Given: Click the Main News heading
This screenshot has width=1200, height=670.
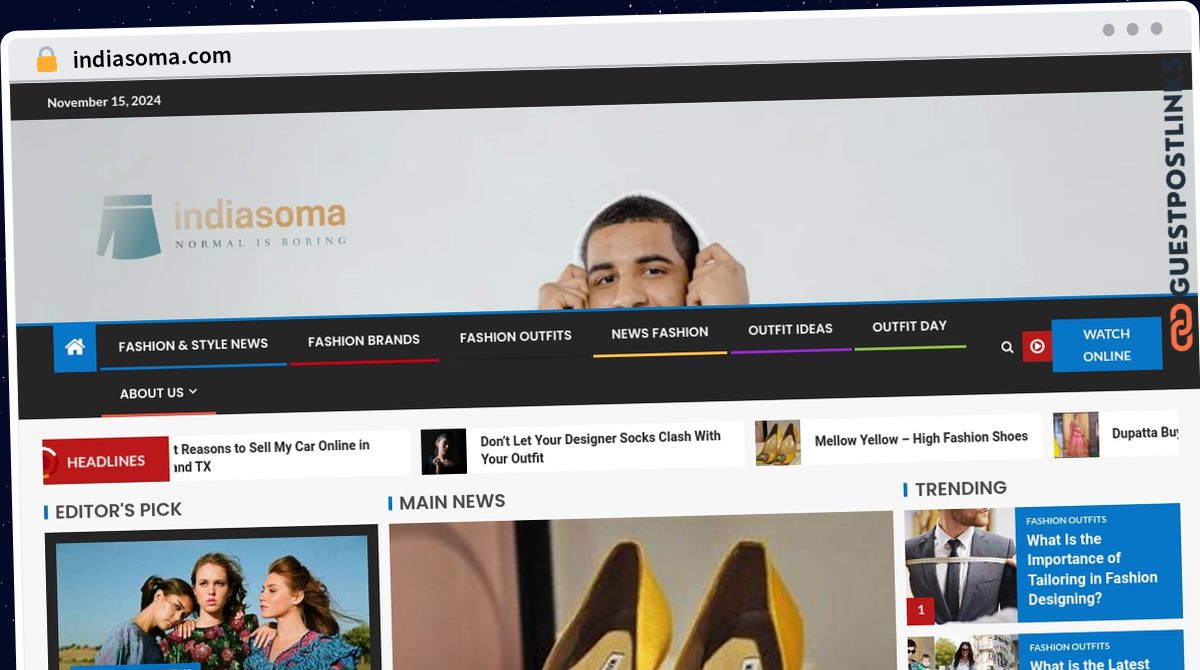Looking at the screenshot, I should click(452, 502).
